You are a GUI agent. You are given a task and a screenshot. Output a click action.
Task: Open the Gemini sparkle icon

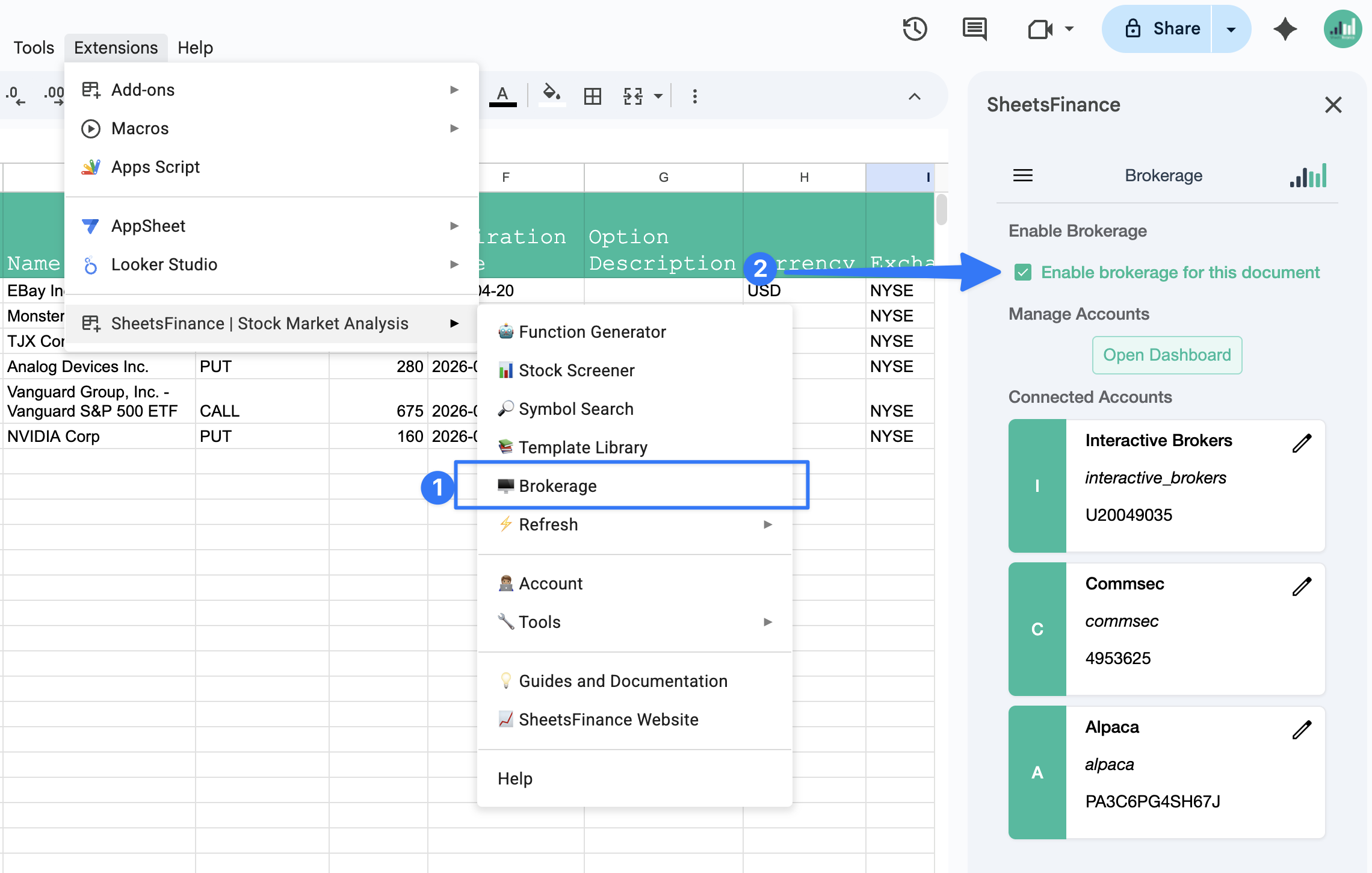(1285, 29)
